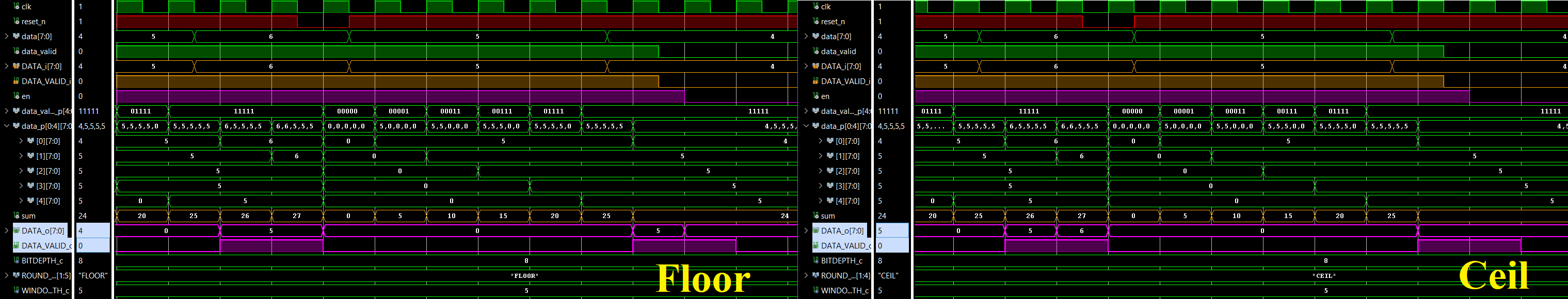Image resolution: width=1568 pixels, height=299 pixels.
Task: Click the BITDEPTH_c constant icon in Floor panel
Action: (x=17, y=261)
